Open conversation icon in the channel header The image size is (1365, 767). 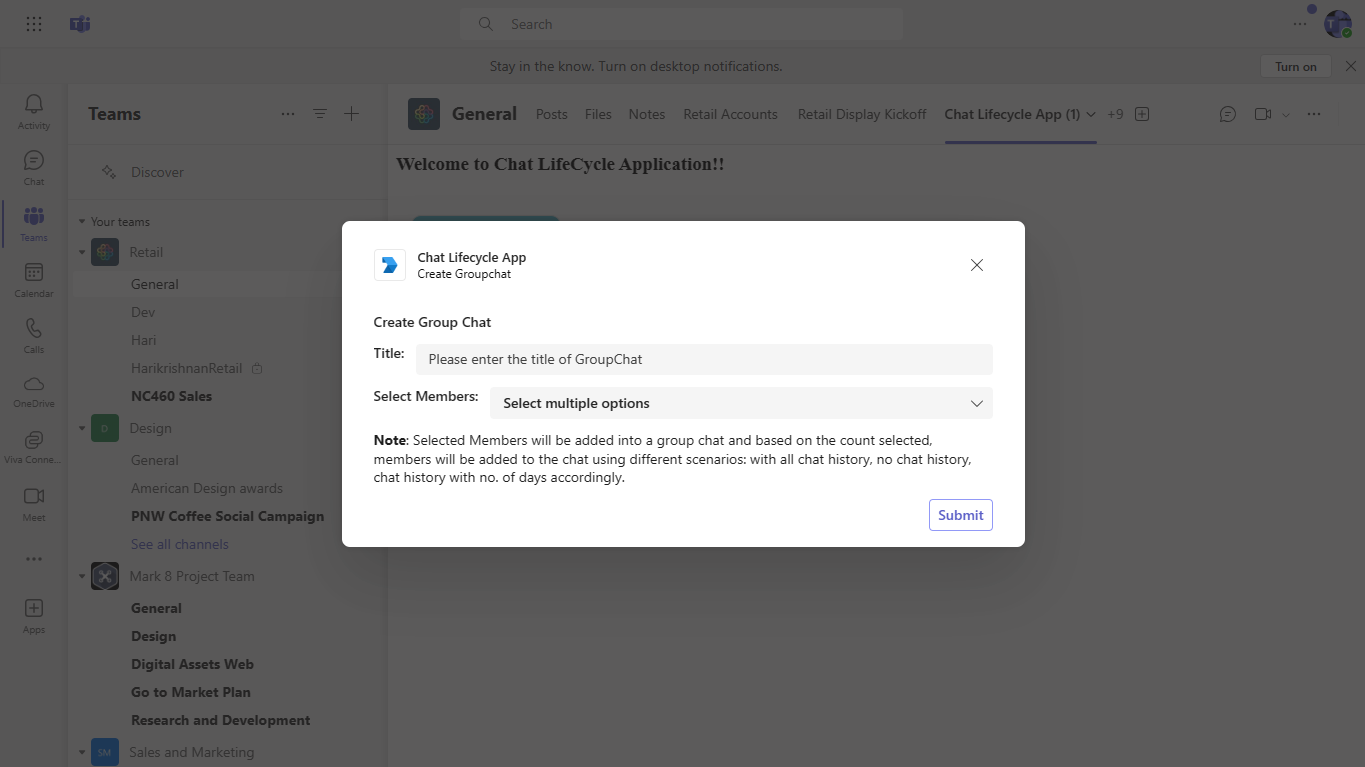pyautogui.click(x=1228, y=114)
